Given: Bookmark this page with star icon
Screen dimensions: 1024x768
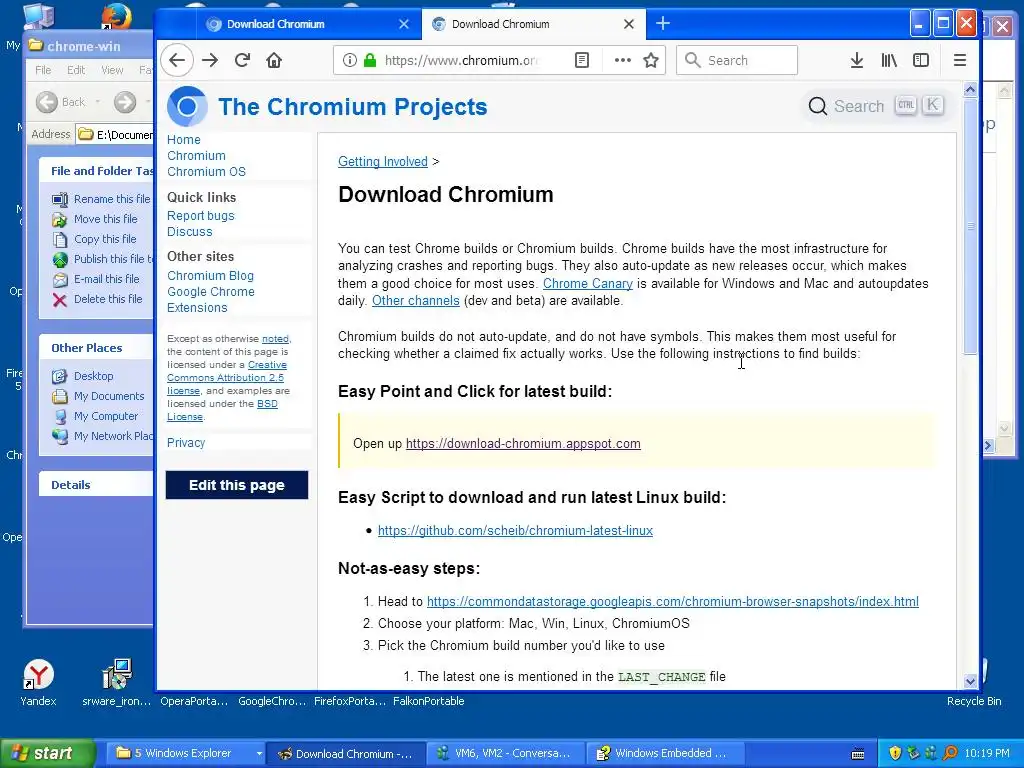Looking at the screenshot, I should click(650, 60).
